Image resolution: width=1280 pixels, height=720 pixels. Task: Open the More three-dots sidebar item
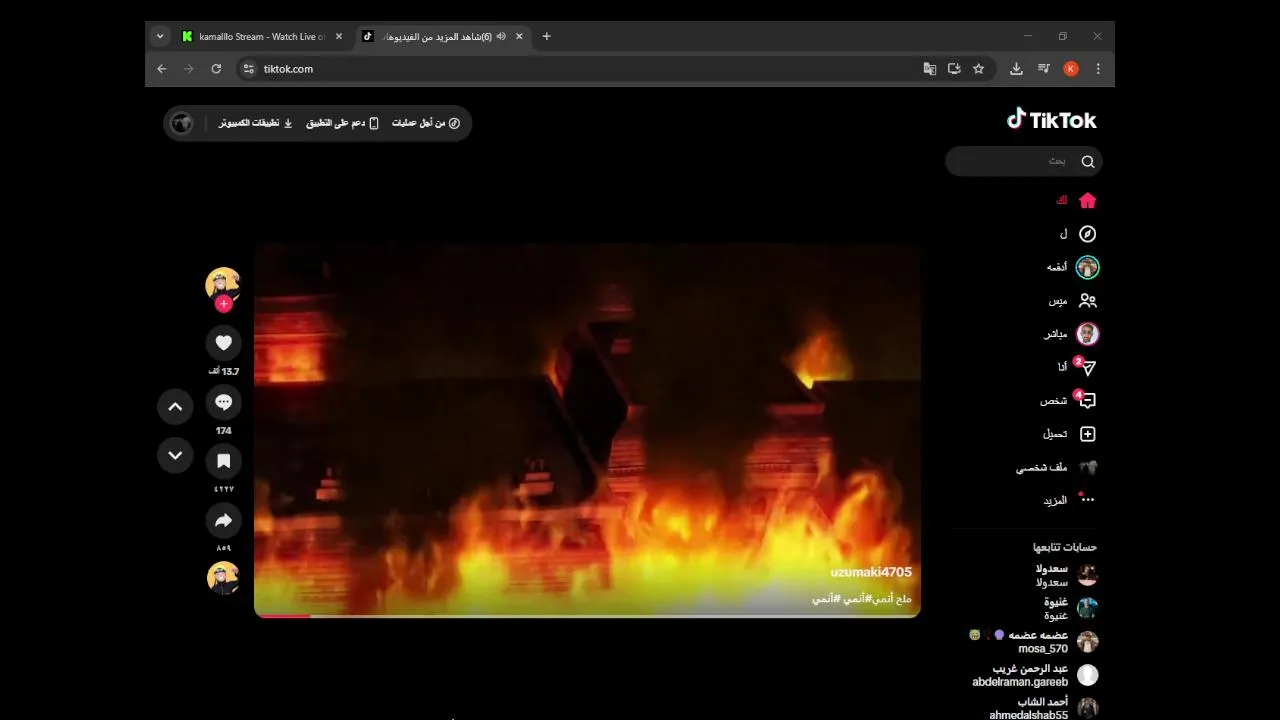[1088, 500]
